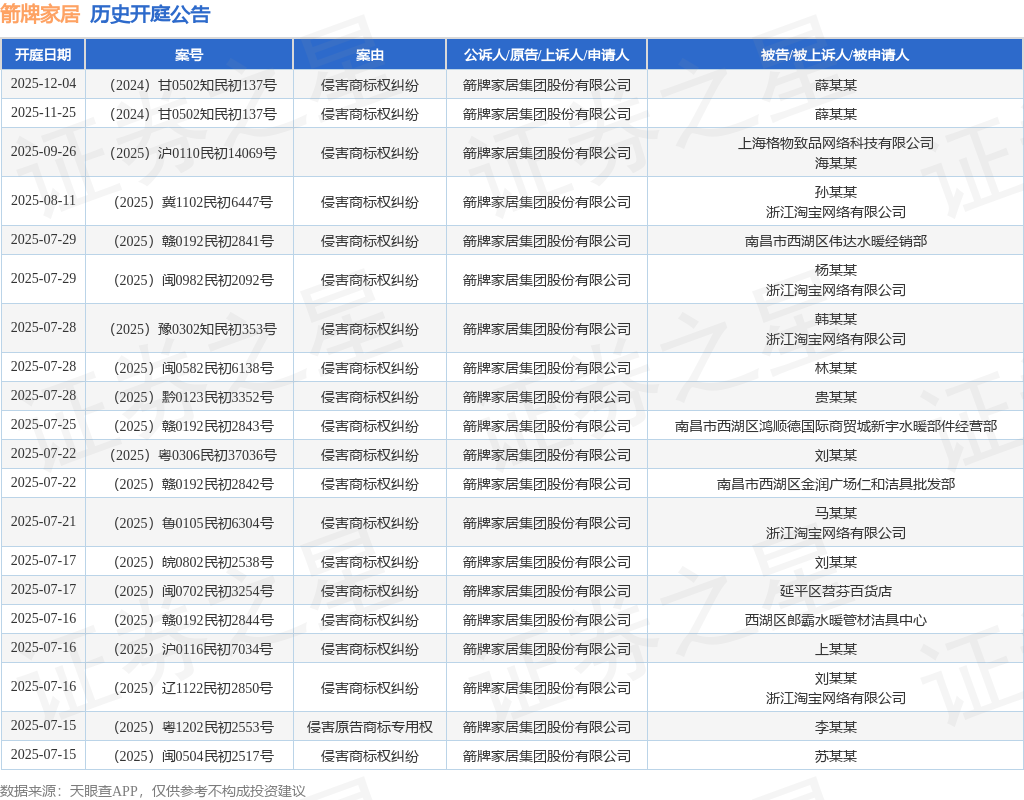Click plaintiff 箭牌家居集团股份有限公司 in the 2025-09-26 row
This screenshot has width=1024, height=800.
(547, 153)
